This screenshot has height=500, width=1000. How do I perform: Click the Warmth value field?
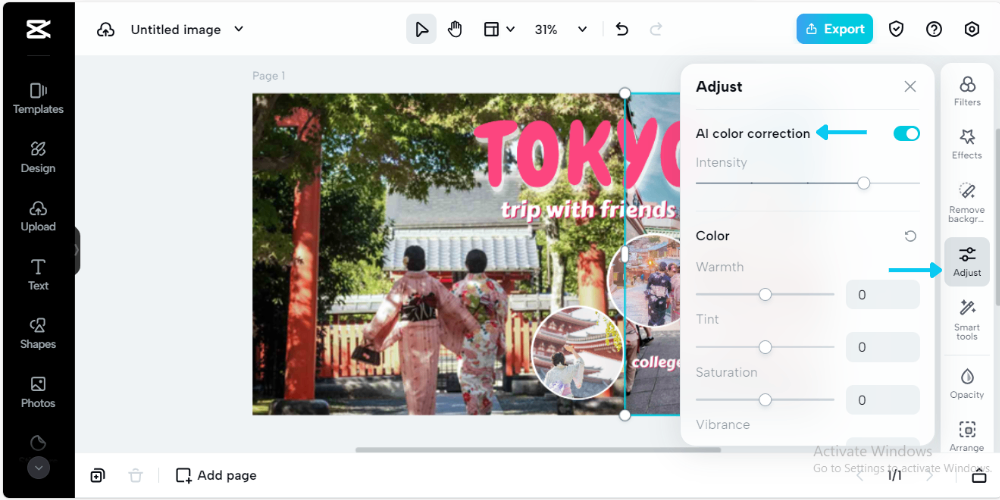tap(883, 295)
